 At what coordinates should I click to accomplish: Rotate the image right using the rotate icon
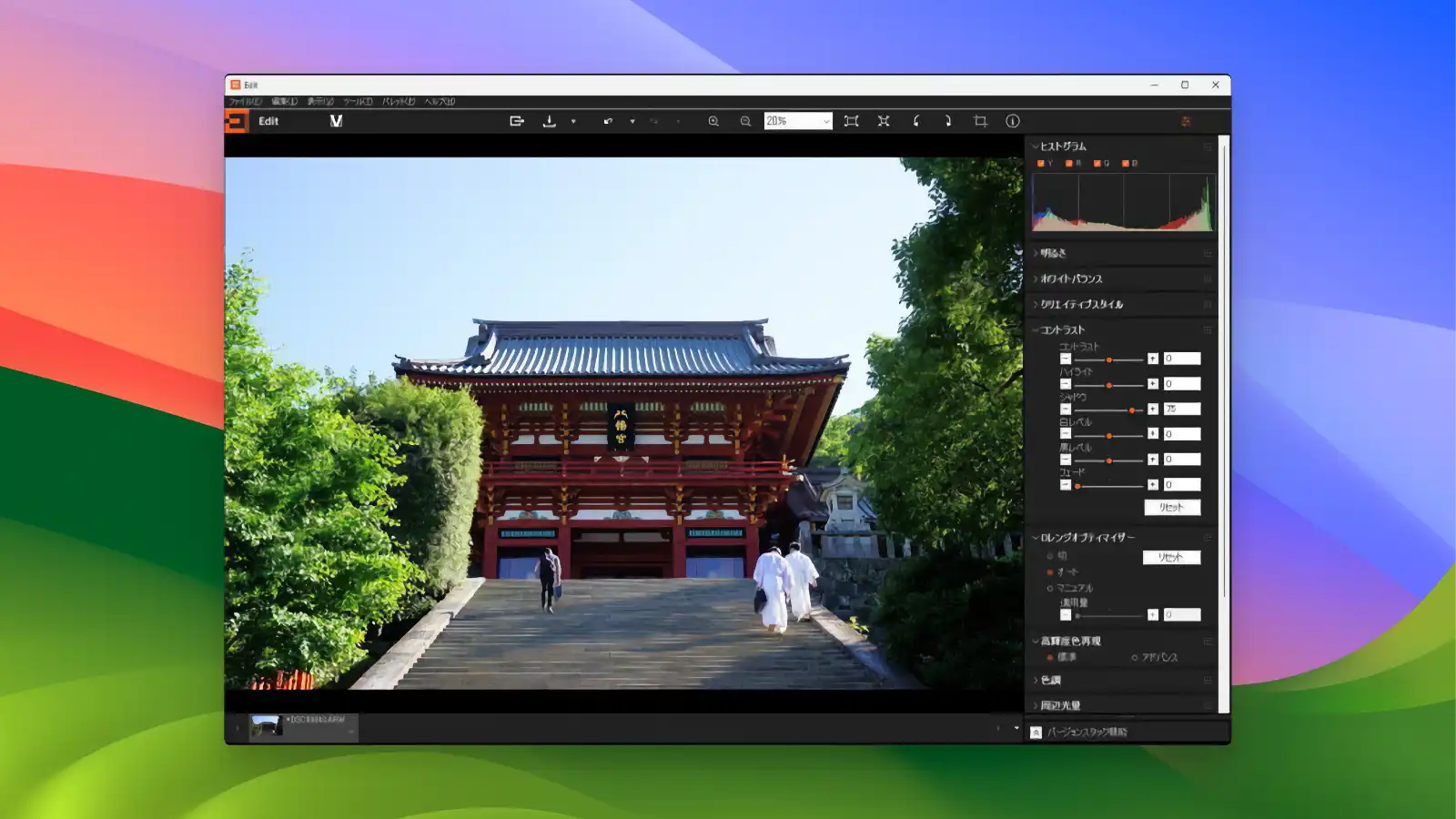[x=949, y=120]
